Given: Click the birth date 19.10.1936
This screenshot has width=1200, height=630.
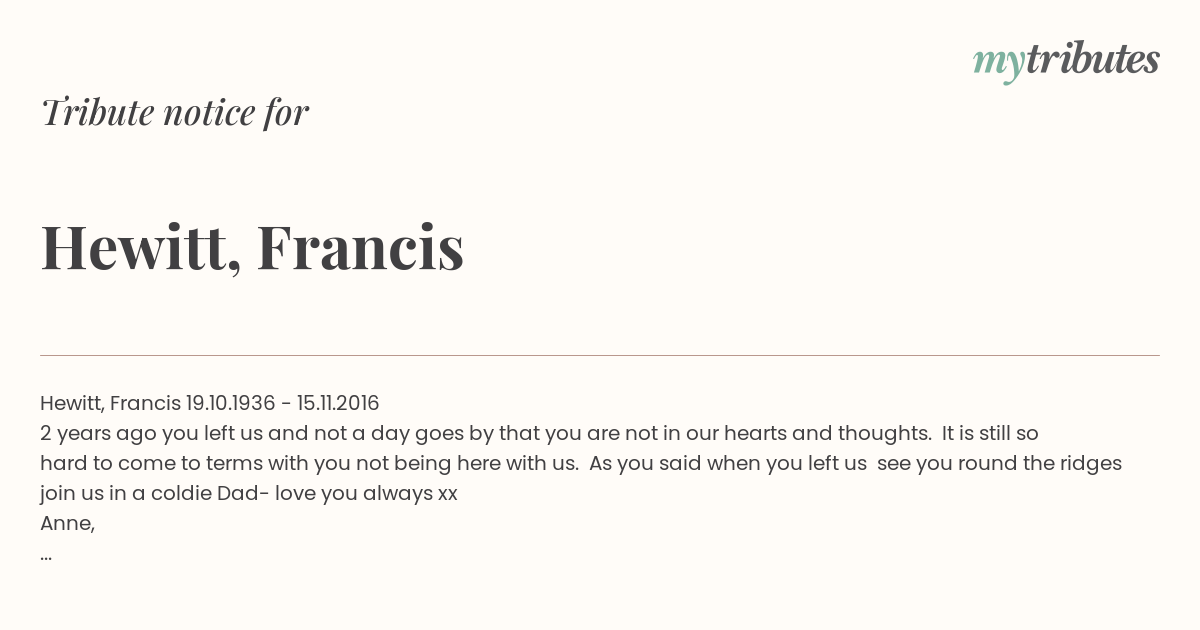Looking at the screenshot, I should point(230,403).
